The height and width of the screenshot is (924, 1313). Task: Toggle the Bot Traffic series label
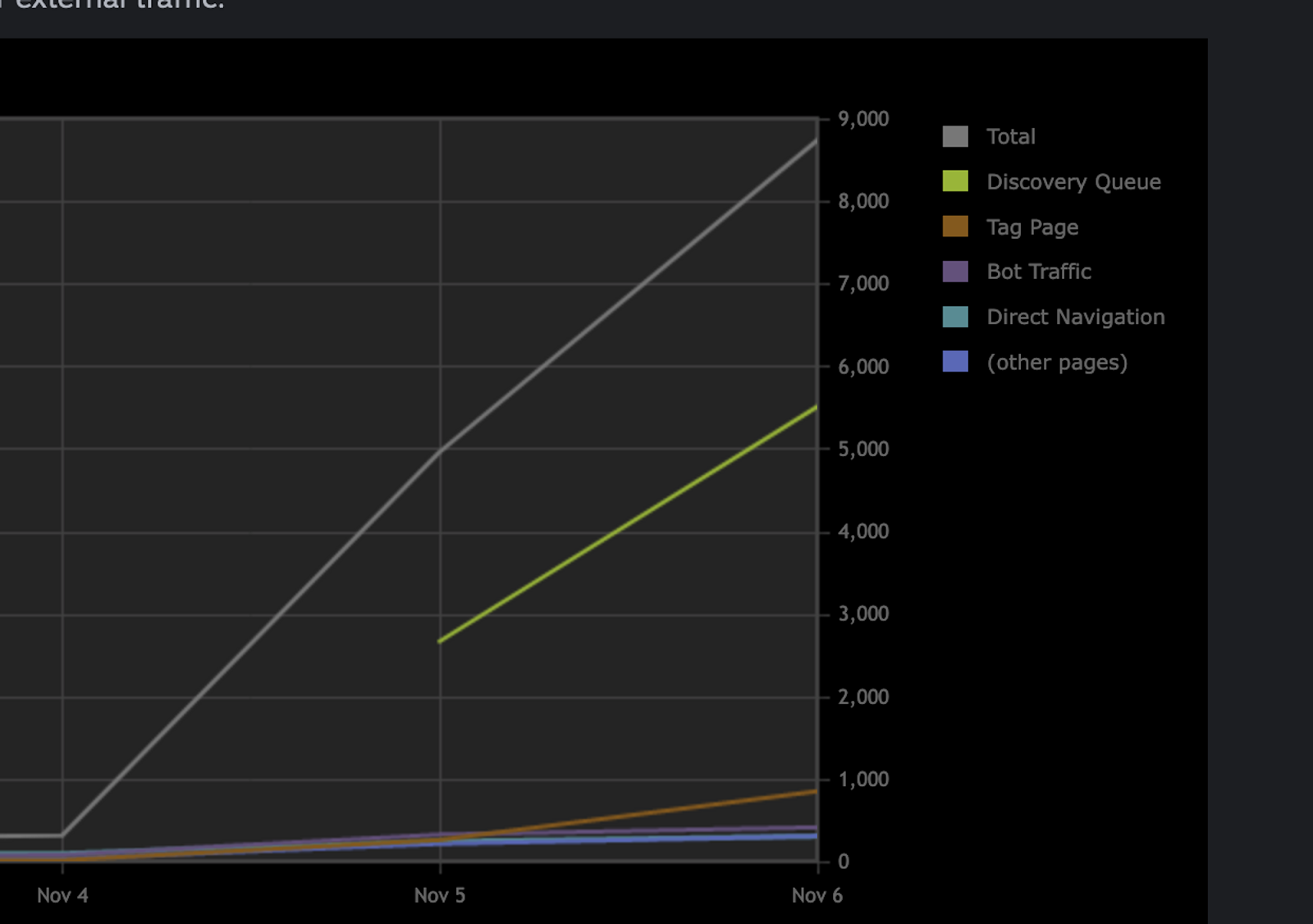(1039, 272)
